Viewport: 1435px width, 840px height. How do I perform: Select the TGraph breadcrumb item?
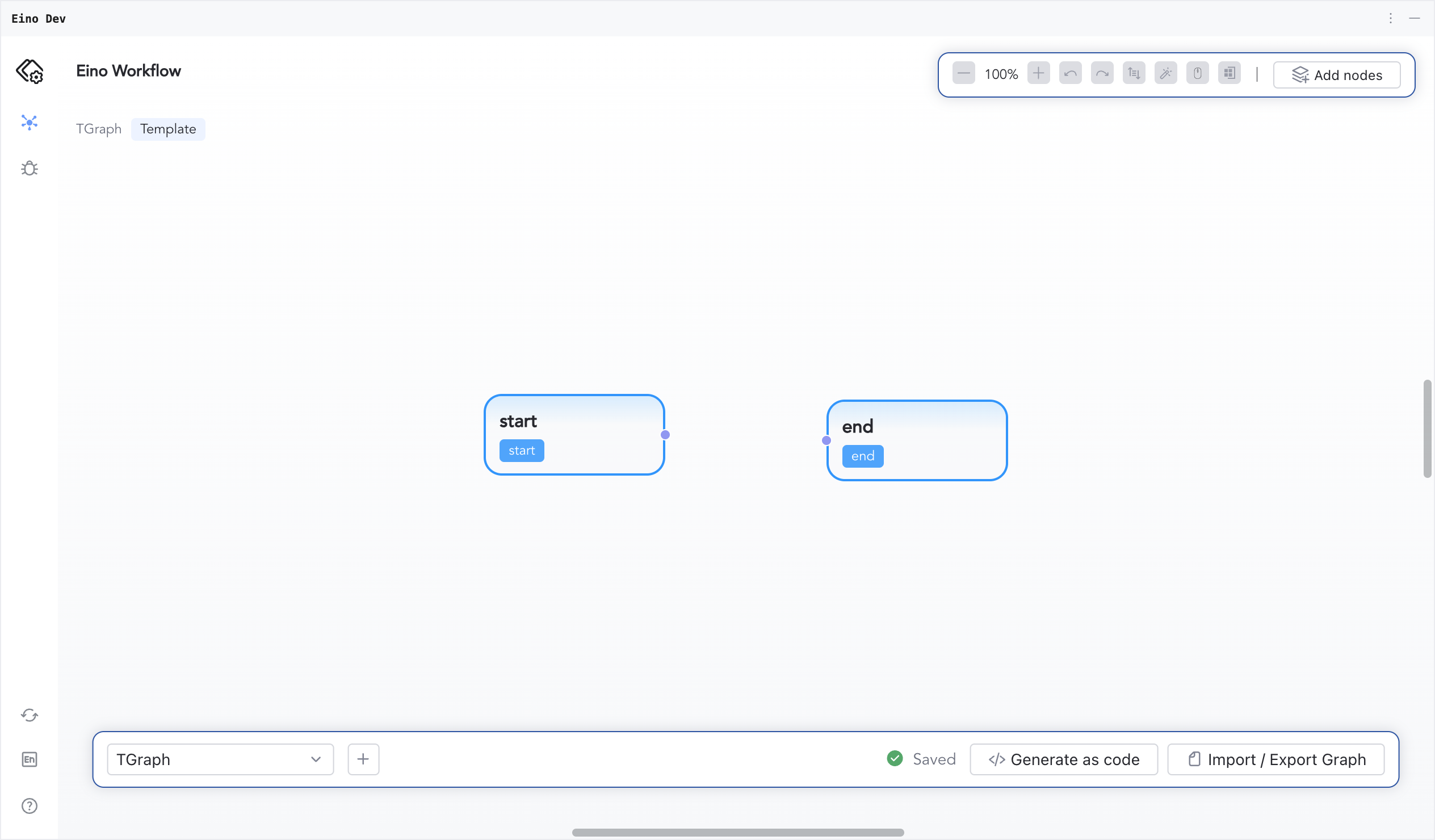99,129
